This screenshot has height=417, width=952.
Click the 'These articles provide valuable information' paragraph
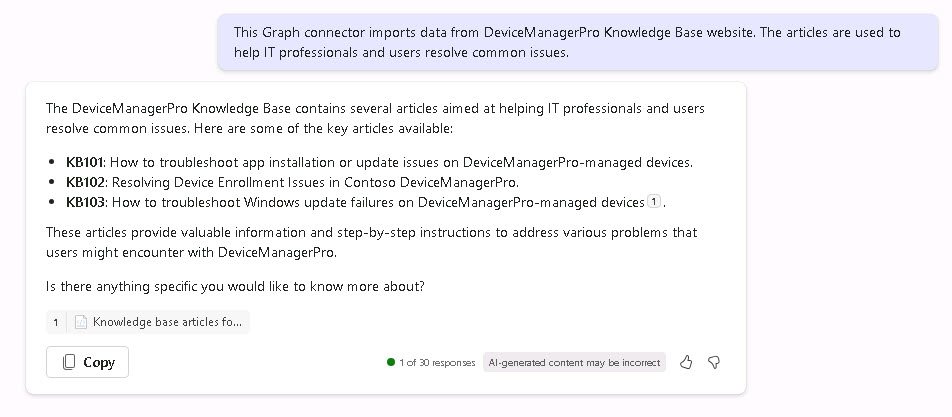tap(372, 242)
